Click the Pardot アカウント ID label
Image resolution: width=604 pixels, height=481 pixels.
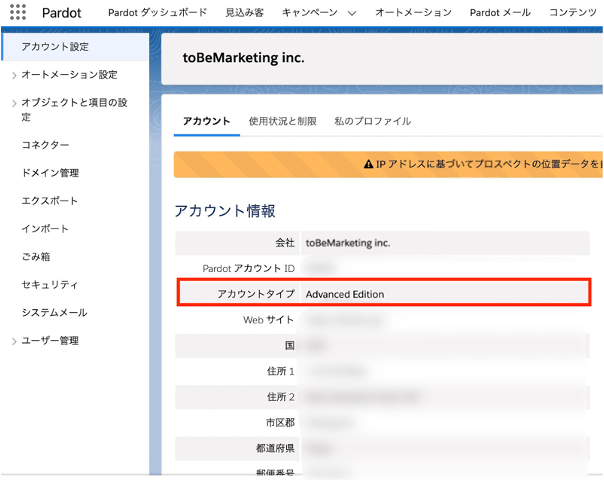248,268
